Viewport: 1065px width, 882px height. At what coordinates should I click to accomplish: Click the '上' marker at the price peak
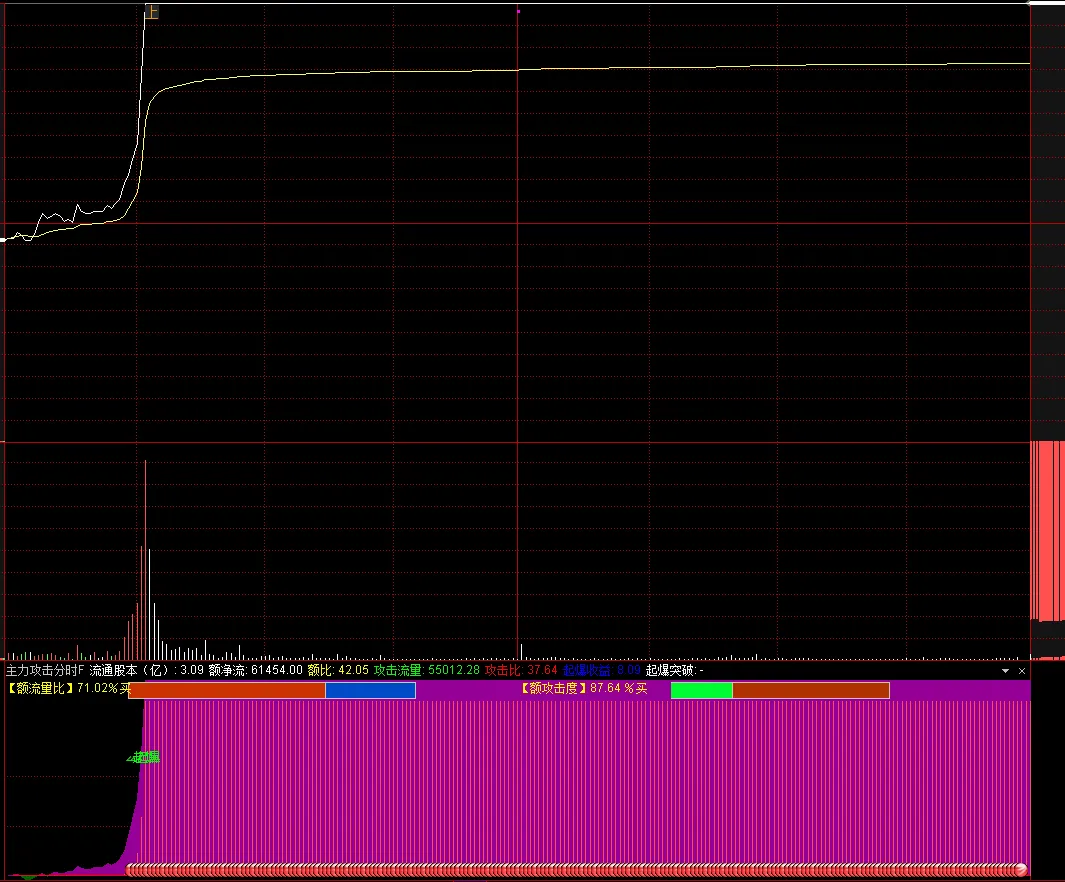point(152,12)
